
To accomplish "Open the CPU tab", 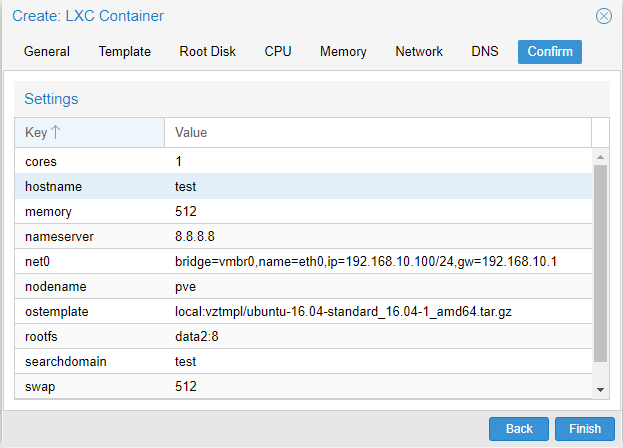I will point(278,52).
